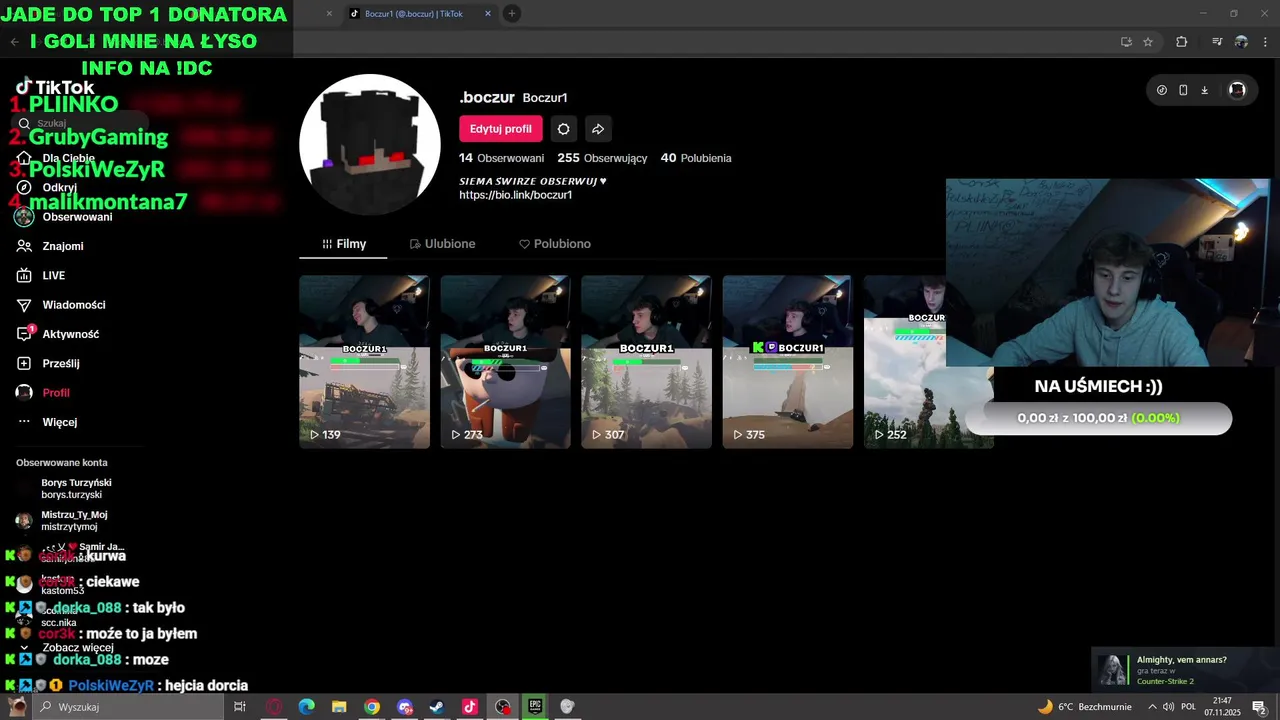Screen dimensions: 1280x720
Task: Open the account avatar menu top right
Action: [x=1237, y=90]
